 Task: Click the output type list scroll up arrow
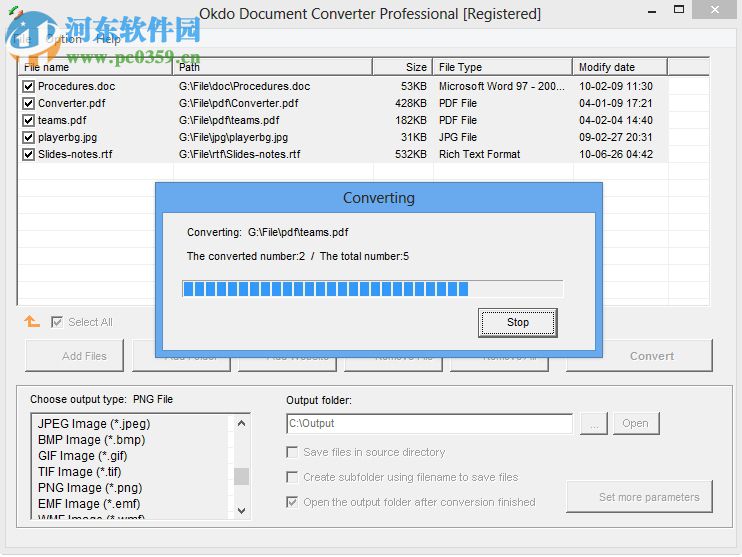pos(241,423)
